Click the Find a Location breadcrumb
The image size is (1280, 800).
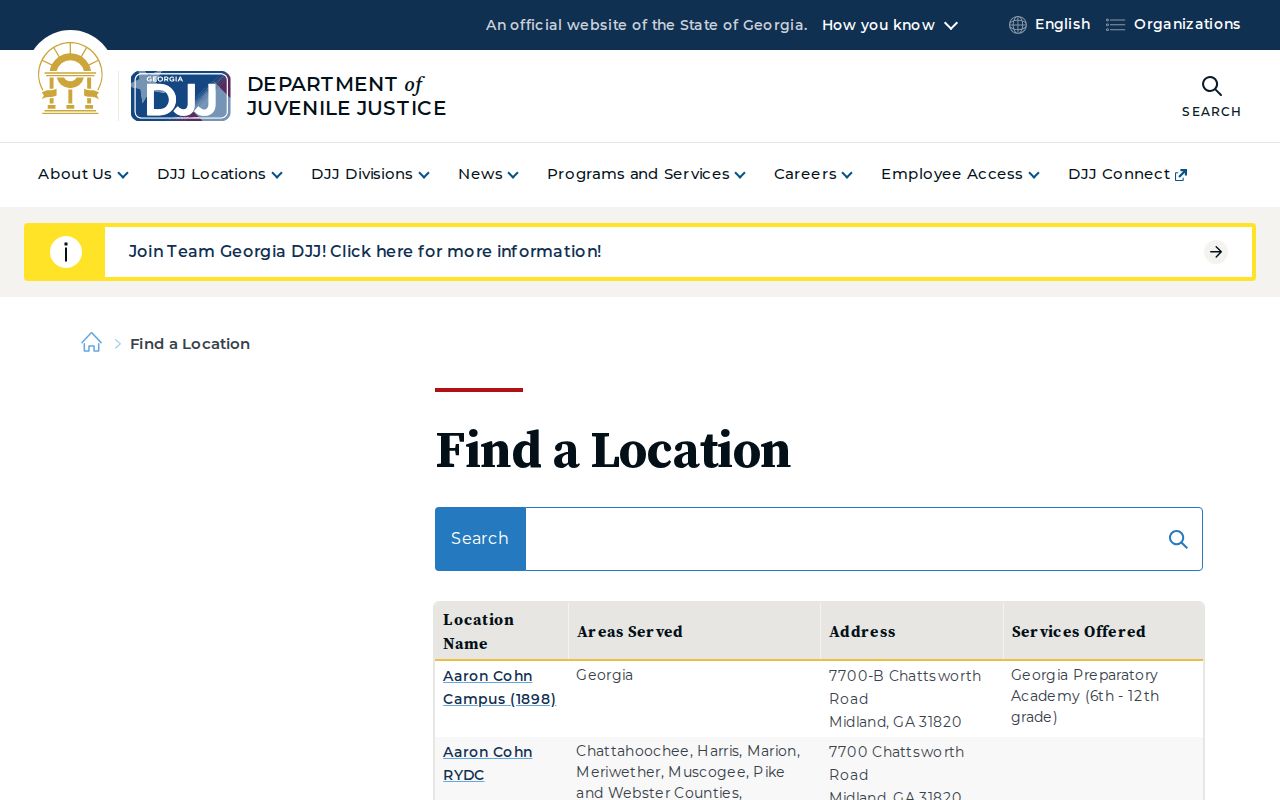[190, 344]
